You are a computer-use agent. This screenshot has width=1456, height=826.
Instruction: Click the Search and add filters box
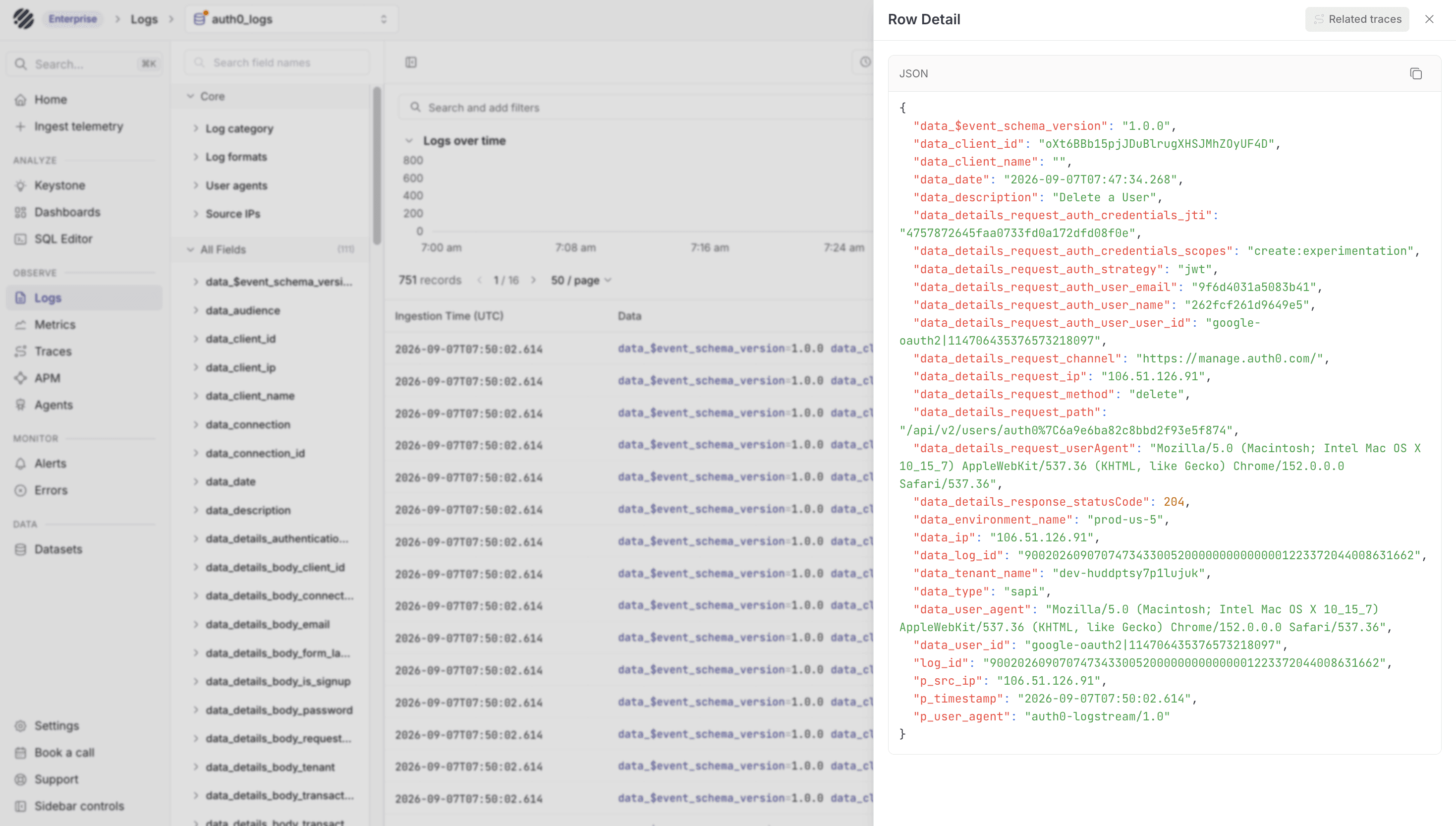(x=635, y=107)
